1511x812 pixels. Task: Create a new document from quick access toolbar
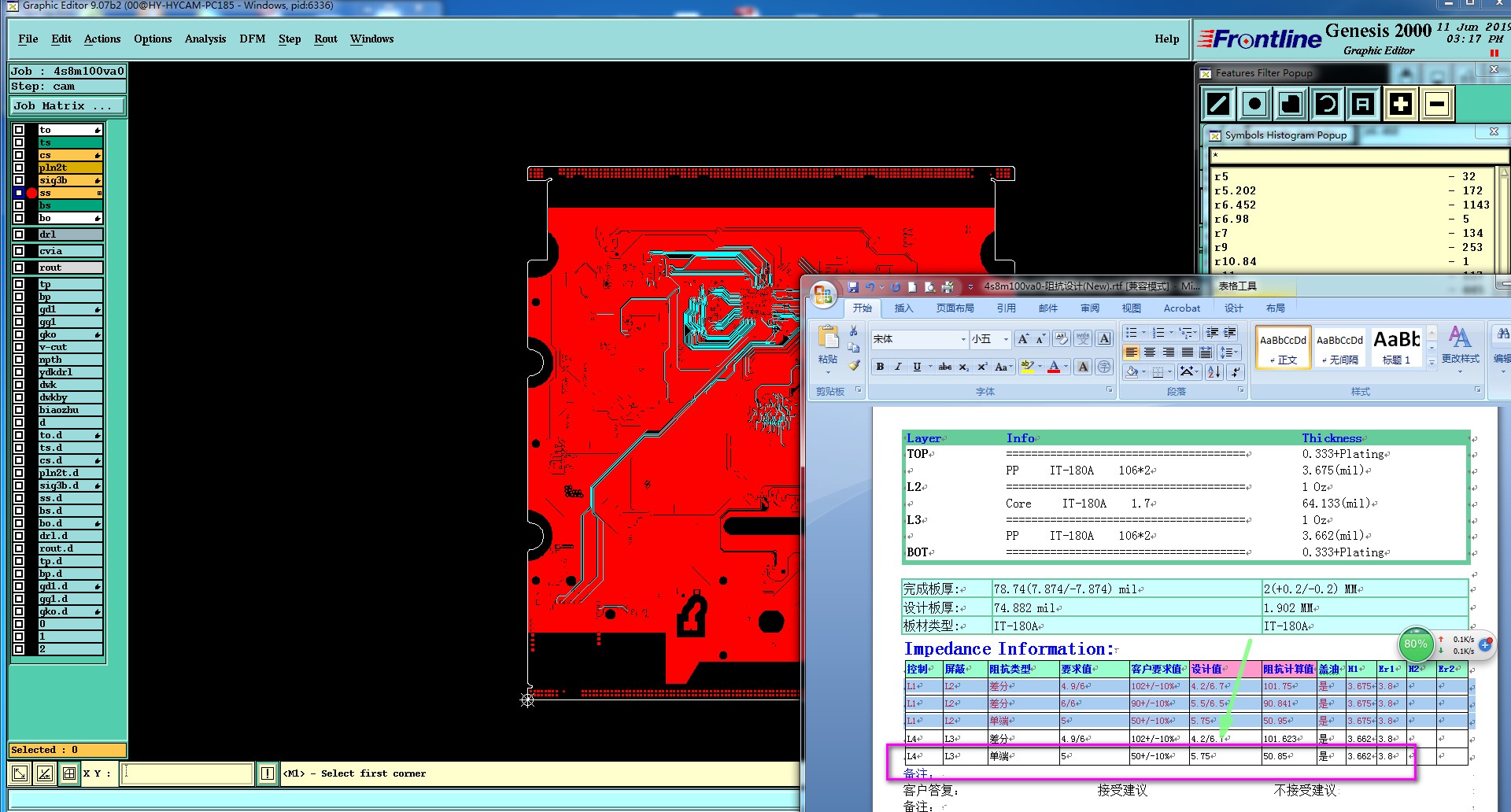(912, 287)
